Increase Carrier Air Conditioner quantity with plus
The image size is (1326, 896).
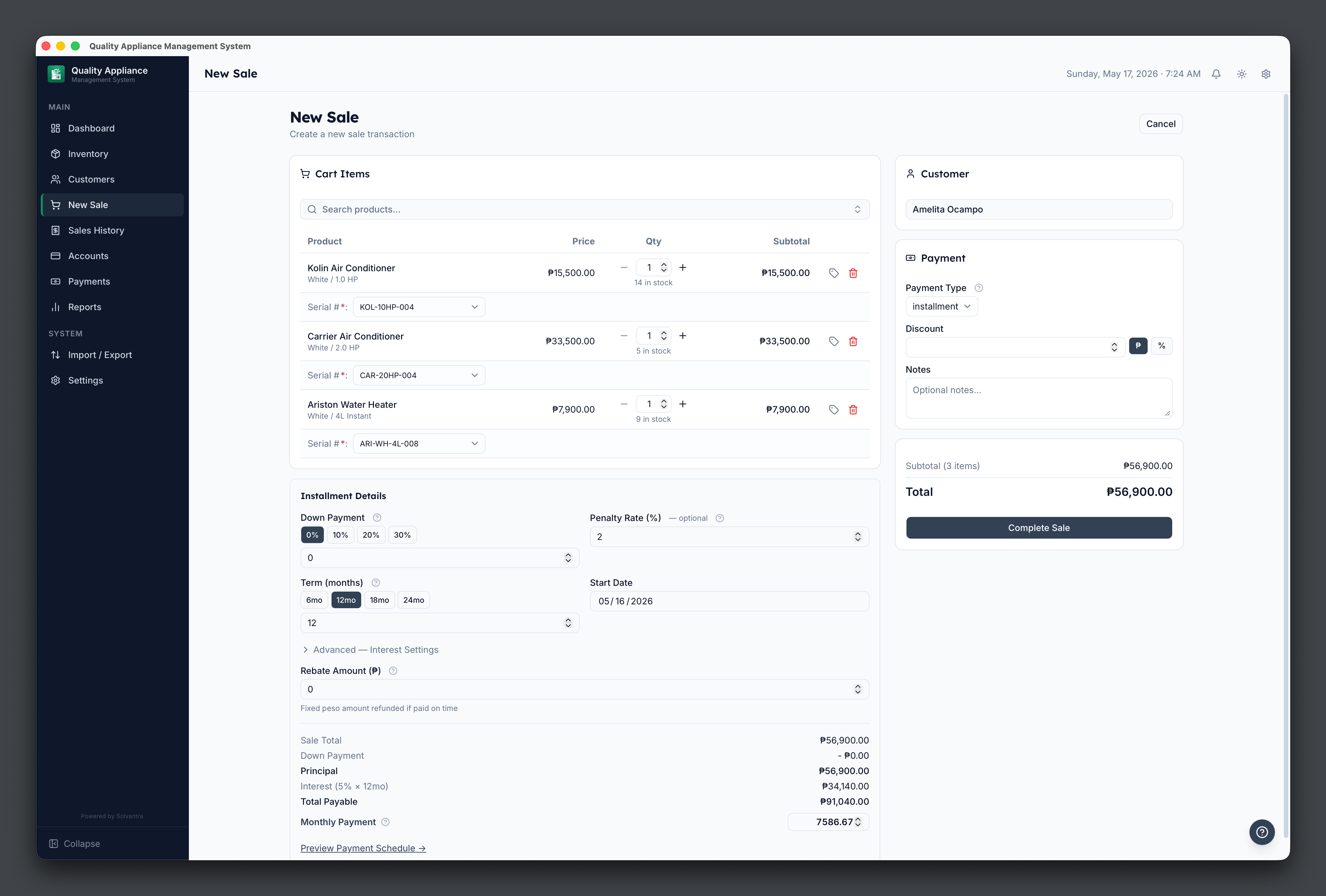pos(682,336)
